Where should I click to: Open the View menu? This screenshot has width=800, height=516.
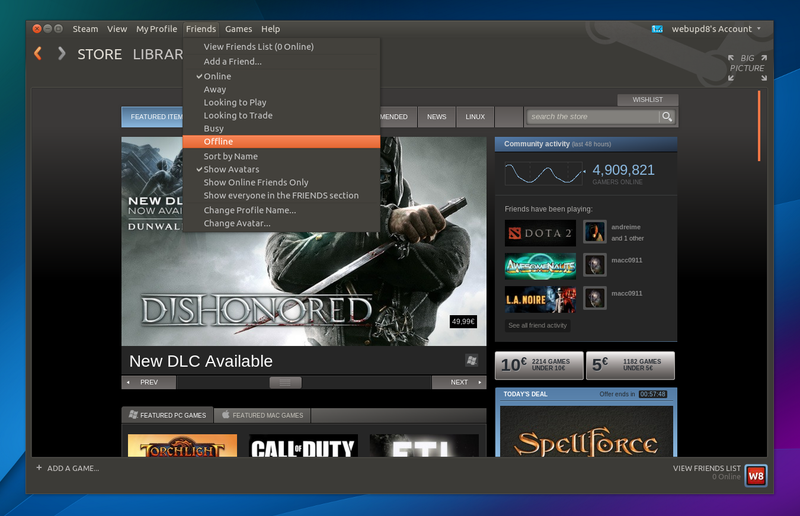click(117, 29)
